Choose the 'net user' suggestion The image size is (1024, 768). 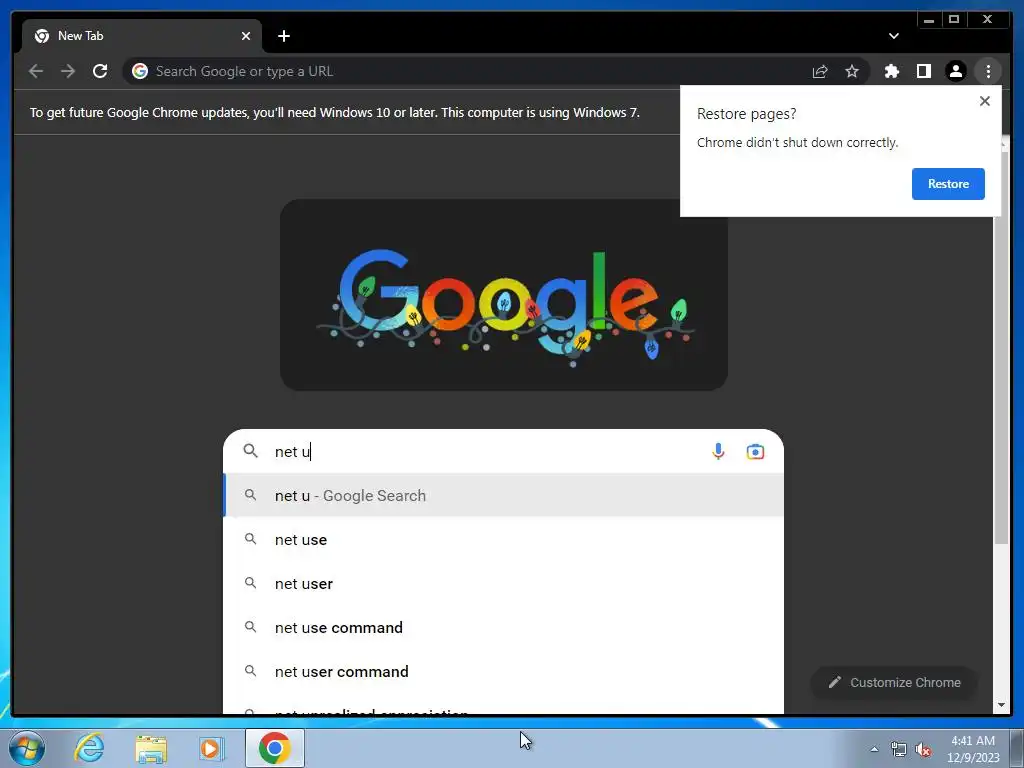tap(503, 583)
